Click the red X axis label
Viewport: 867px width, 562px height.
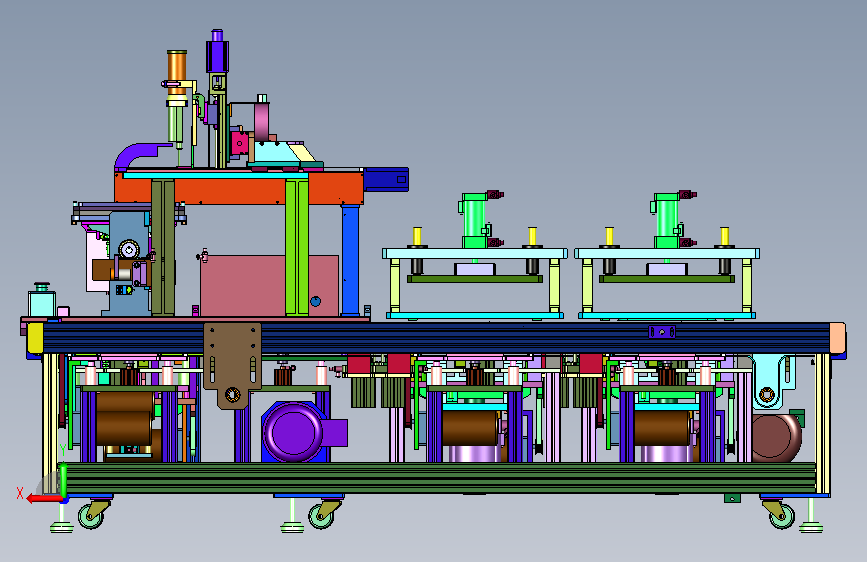(x=20, y=493)
